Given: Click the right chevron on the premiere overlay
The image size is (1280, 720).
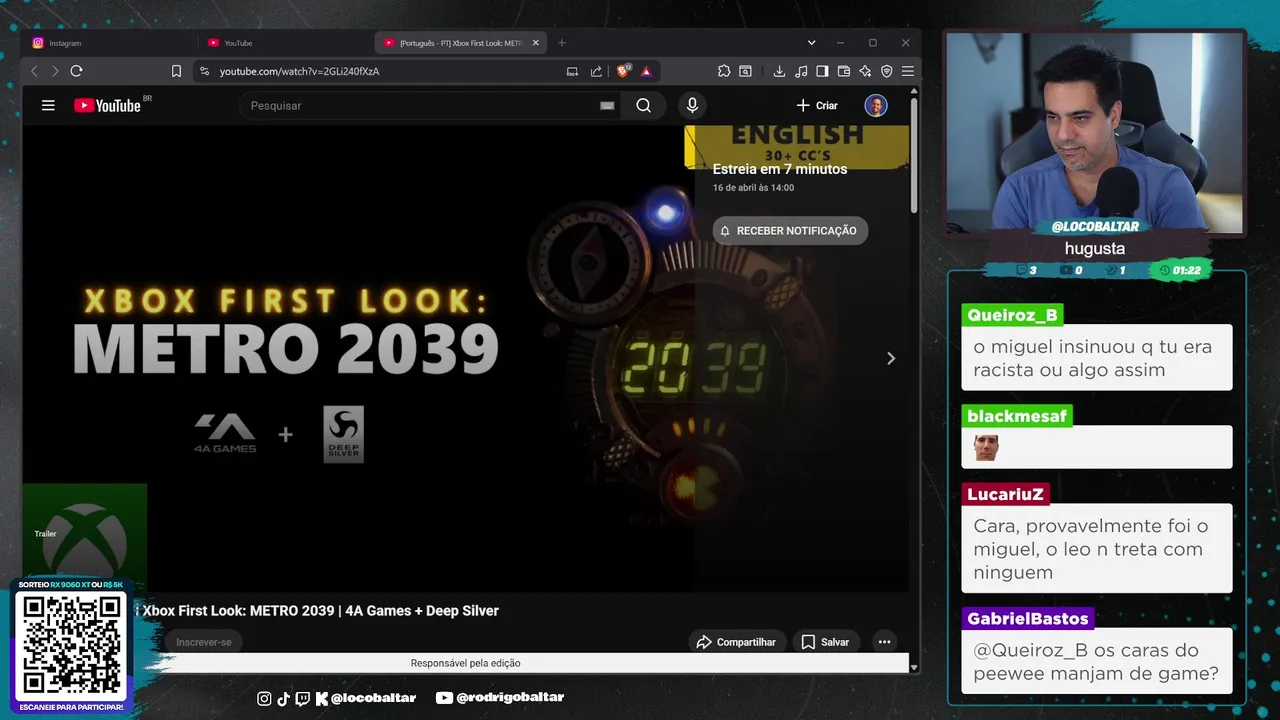Looking at the screenshot, I should pyautogui.click(x=891, y=358).
